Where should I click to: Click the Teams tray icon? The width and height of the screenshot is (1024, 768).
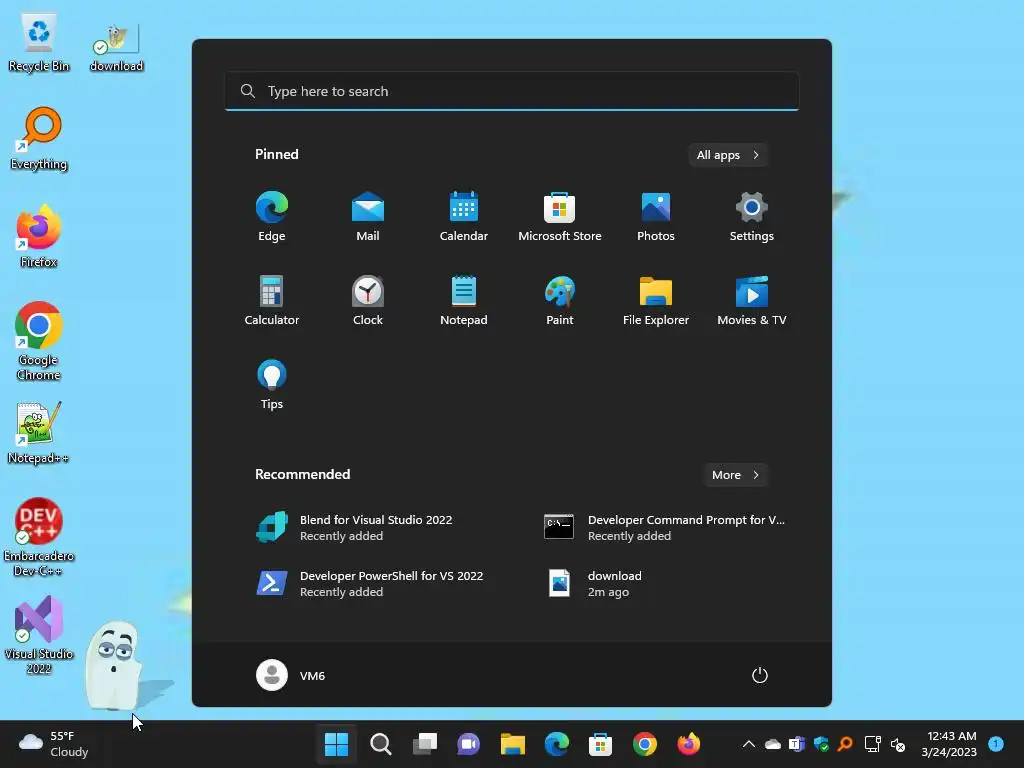coord(797,744)
